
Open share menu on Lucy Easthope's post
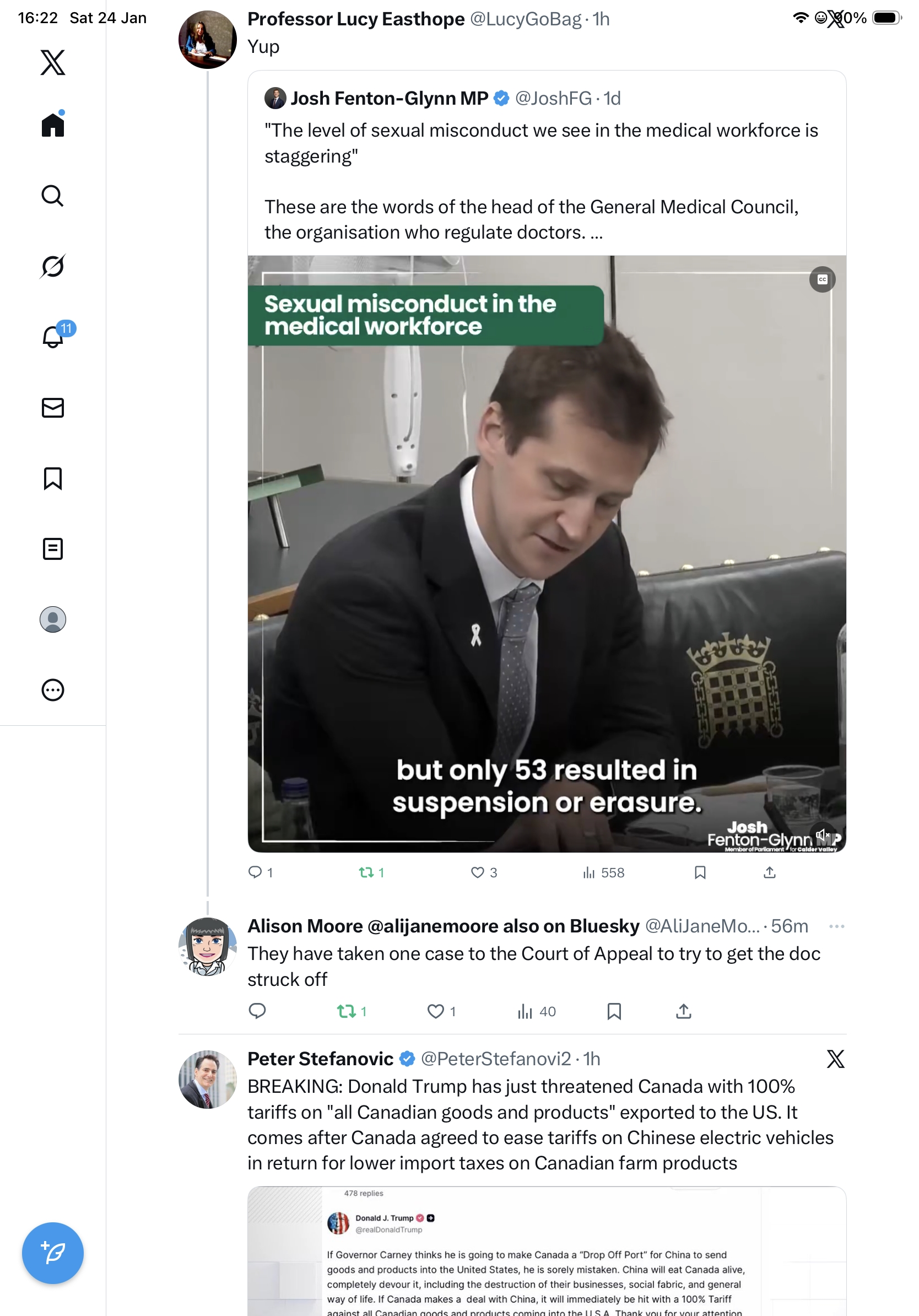click(x=770, y=872)
